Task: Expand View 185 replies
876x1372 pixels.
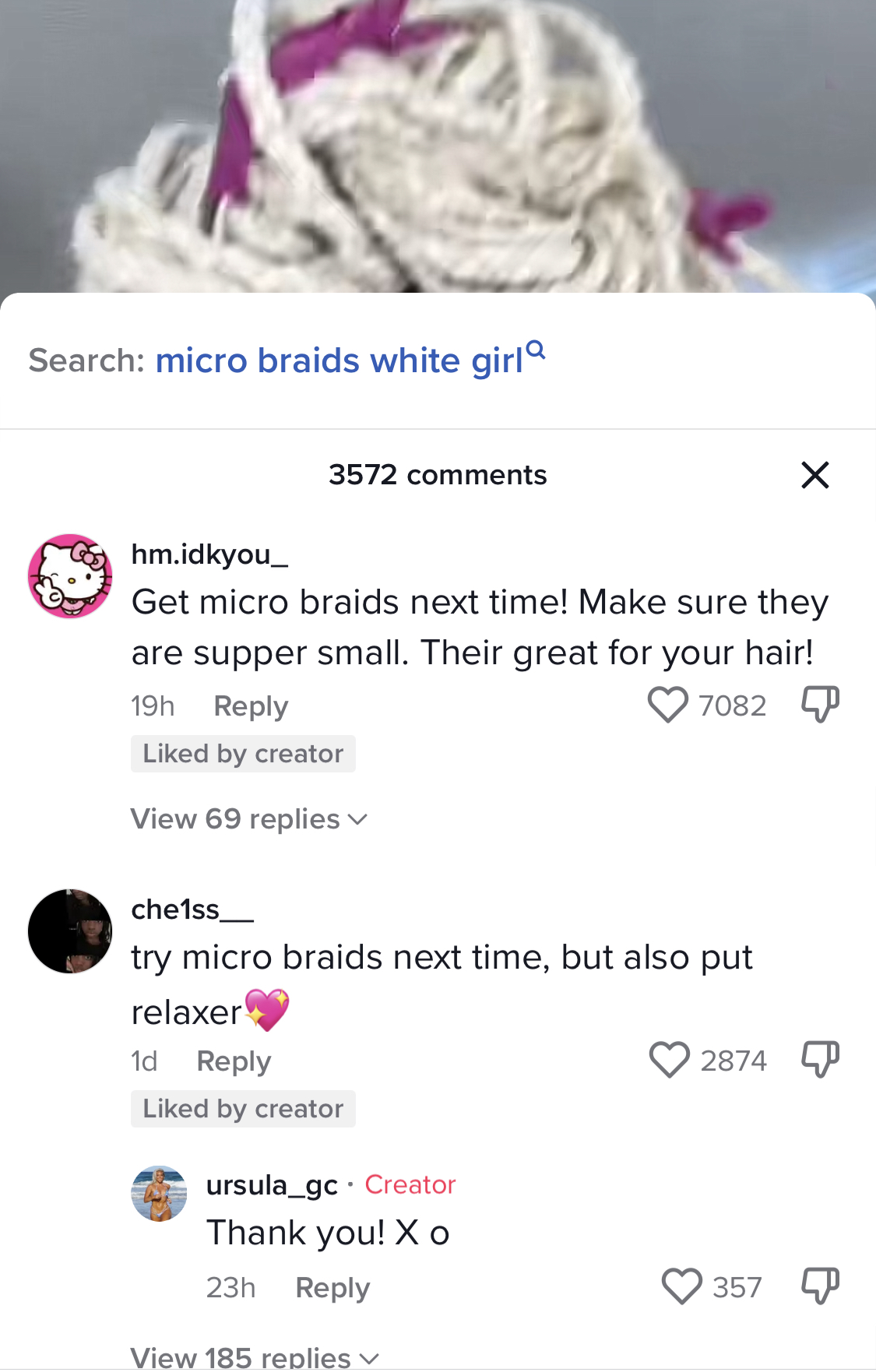Action: point(255,1357)
